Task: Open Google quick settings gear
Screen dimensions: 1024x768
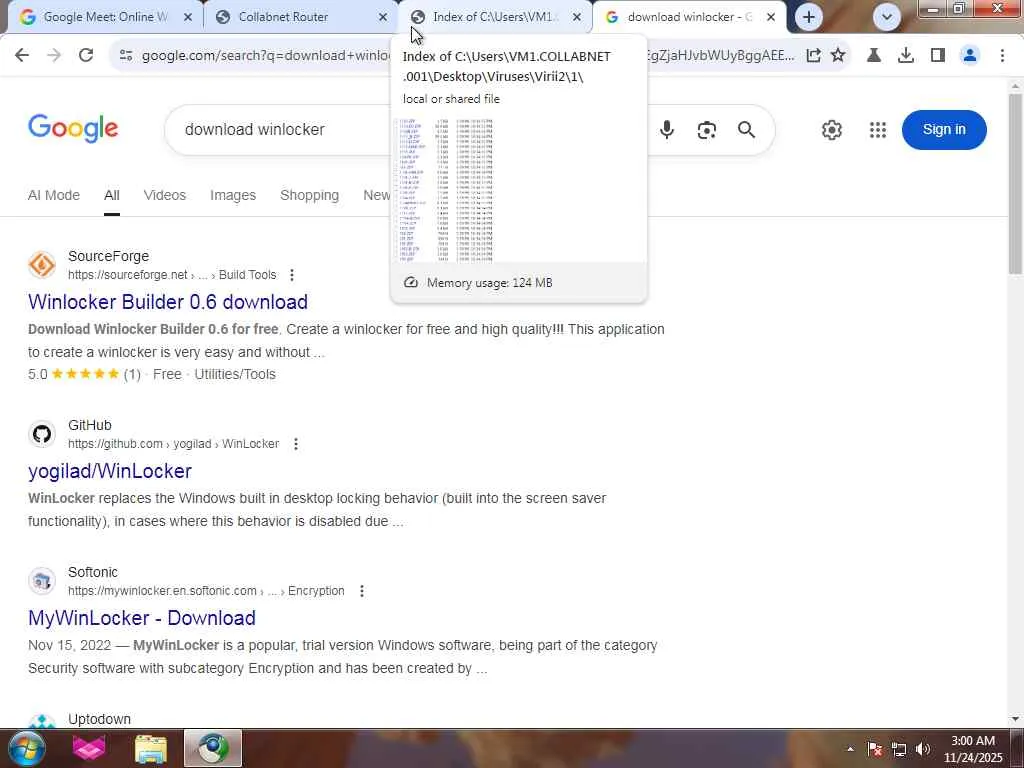Action: point(831,129)
